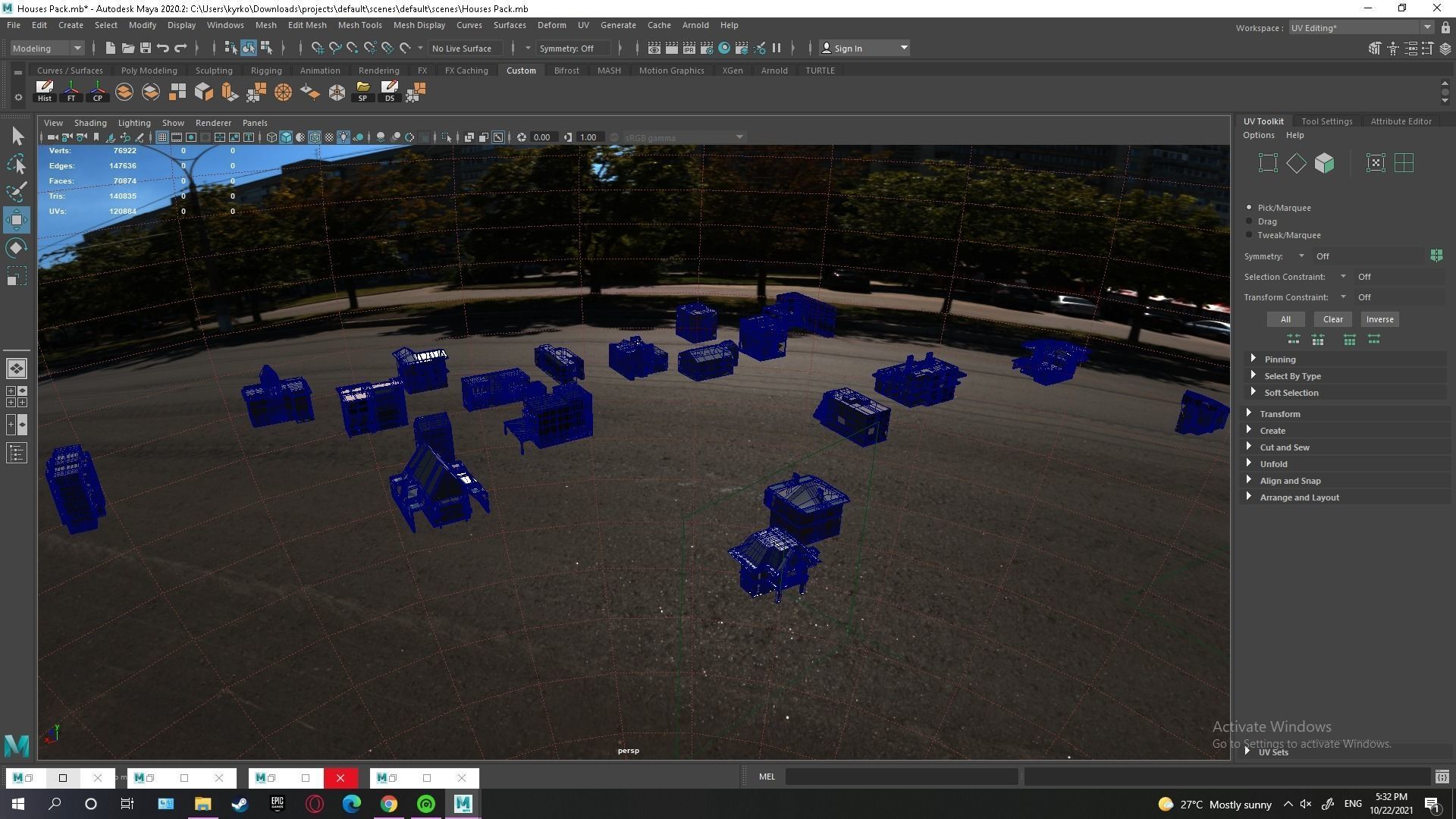Expand the Cut and Sew section
1456x819 pixels.
click(1284, 447)
